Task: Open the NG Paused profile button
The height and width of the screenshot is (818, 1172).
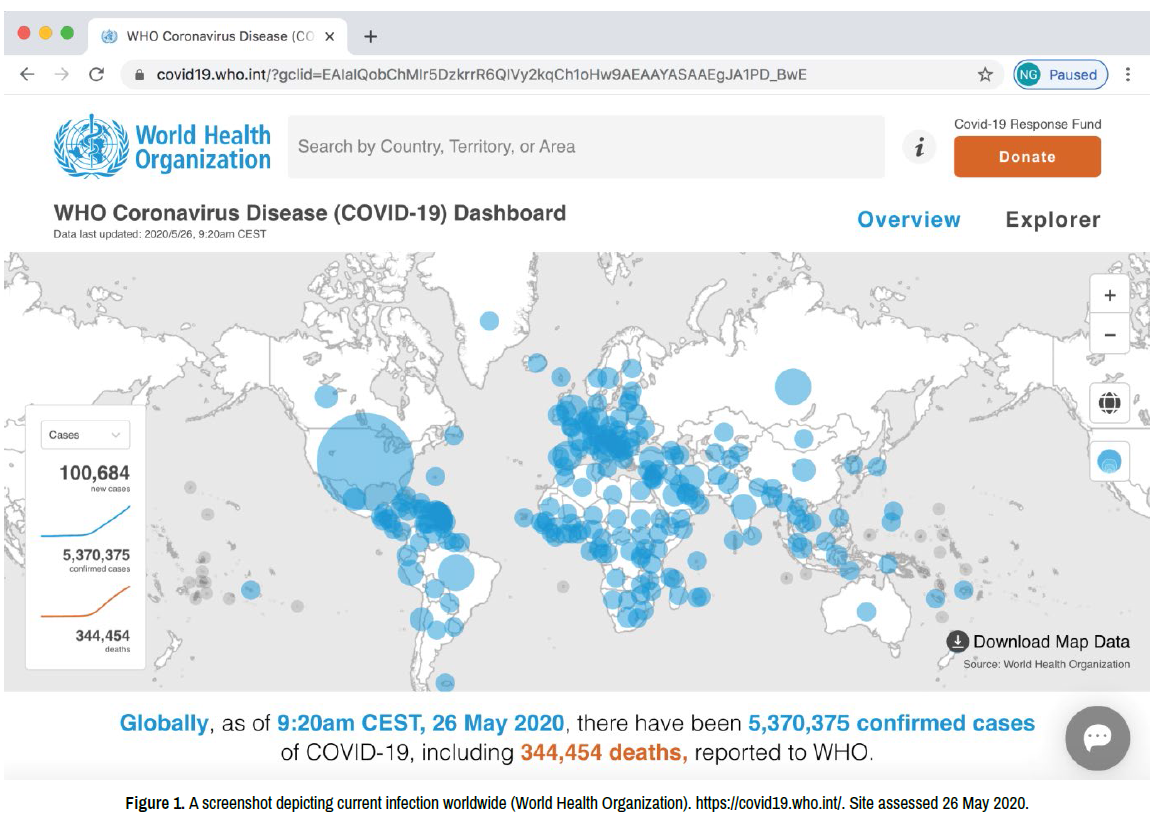Action: 1060,74
